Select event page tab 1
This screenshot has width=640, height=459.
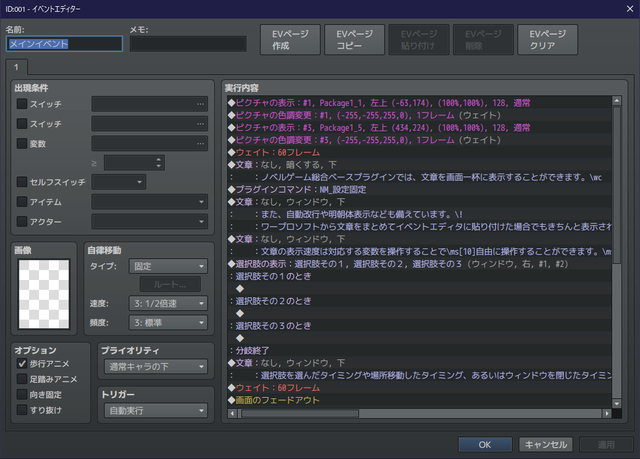click(16, 67)
